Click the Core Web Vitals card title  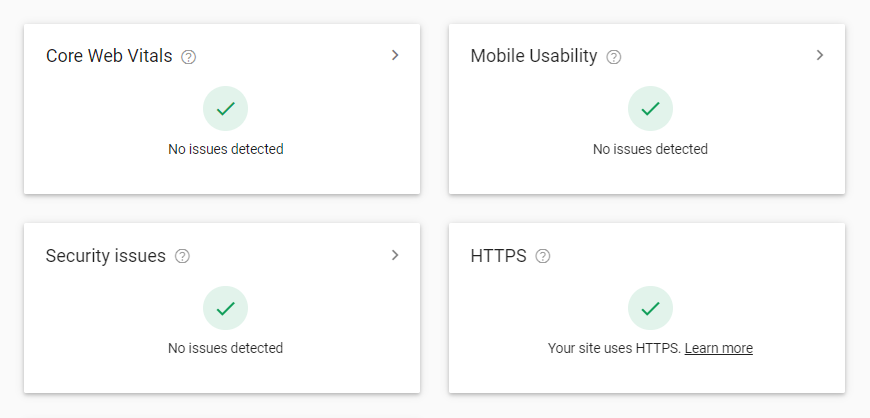tap(109, 56)
